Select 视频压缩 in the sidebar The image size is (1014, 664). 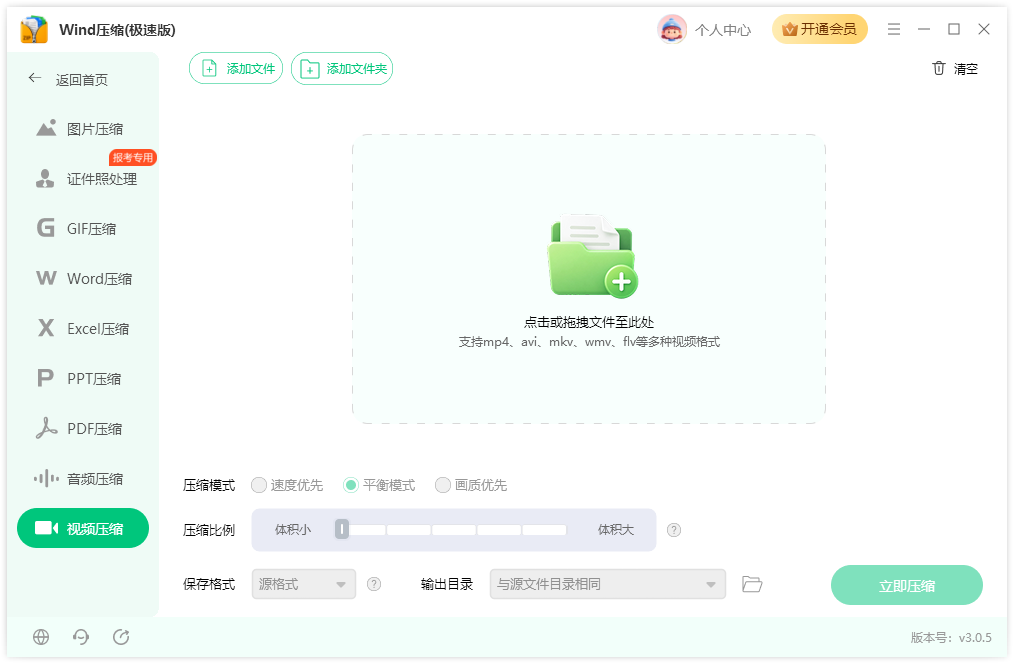(83, 528)
